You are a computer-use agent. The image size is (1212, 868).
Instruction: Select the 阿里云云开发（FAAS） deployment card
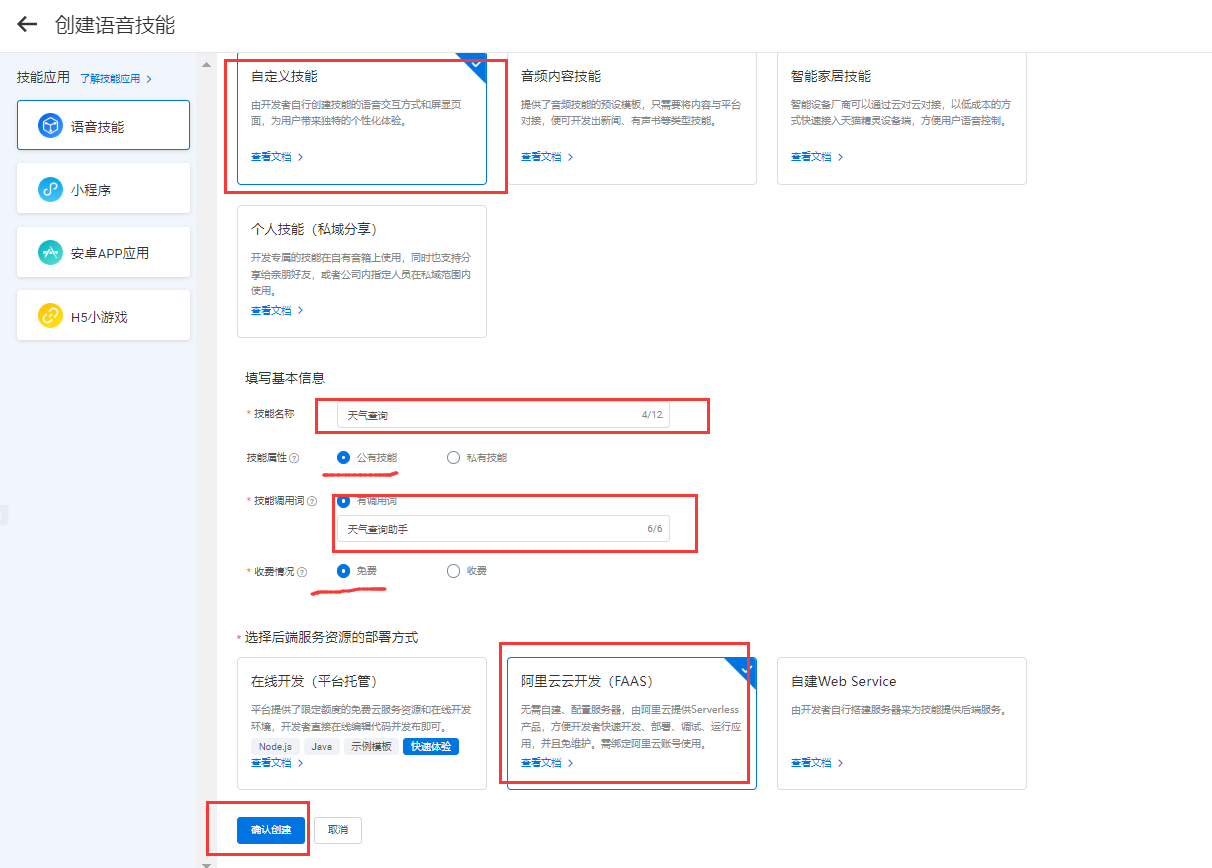[632, 723]
